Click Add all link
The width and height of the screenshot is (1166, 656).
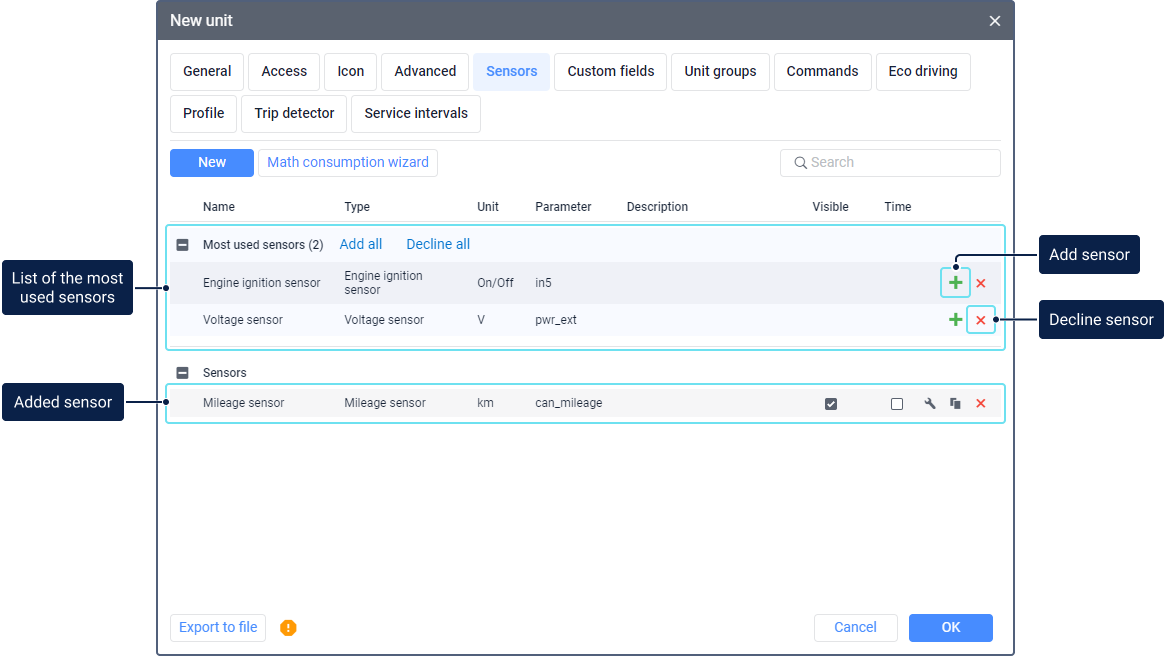click(x=360, y=245)
